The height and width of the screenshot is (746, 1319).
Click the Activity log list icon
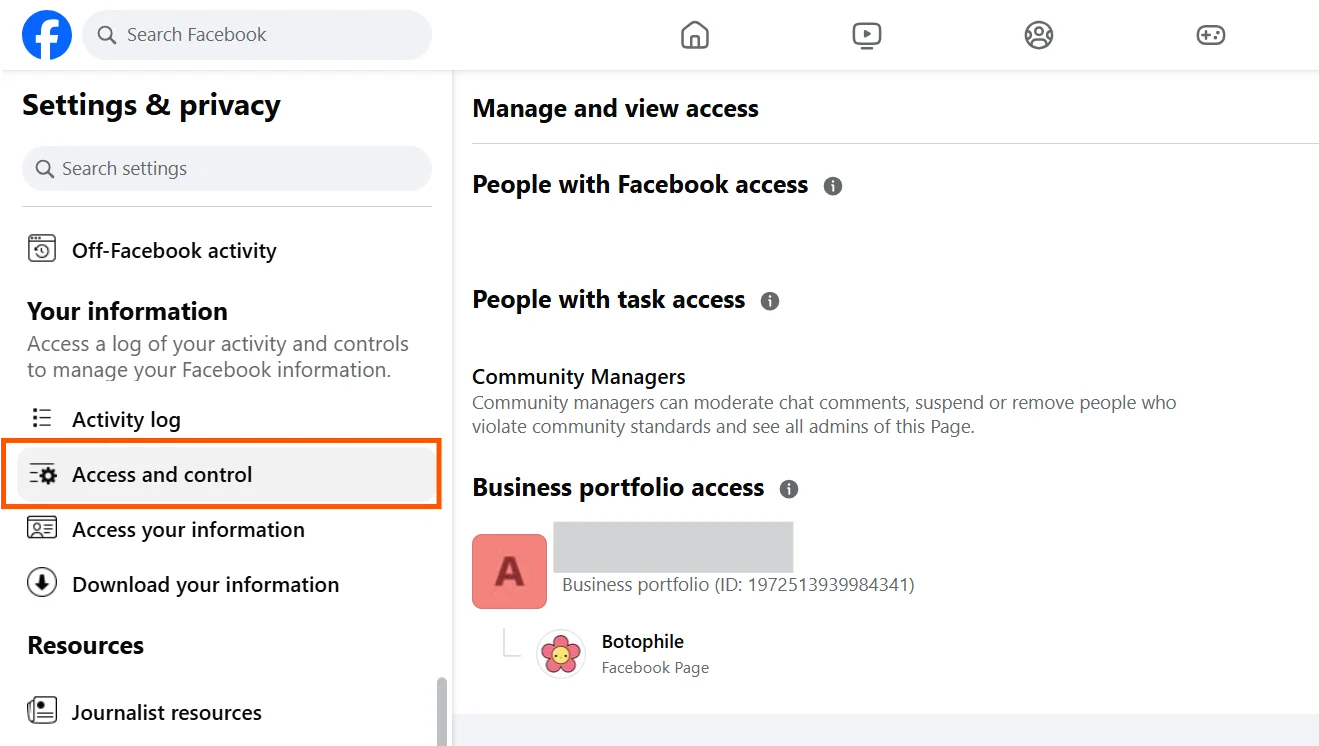41,419
